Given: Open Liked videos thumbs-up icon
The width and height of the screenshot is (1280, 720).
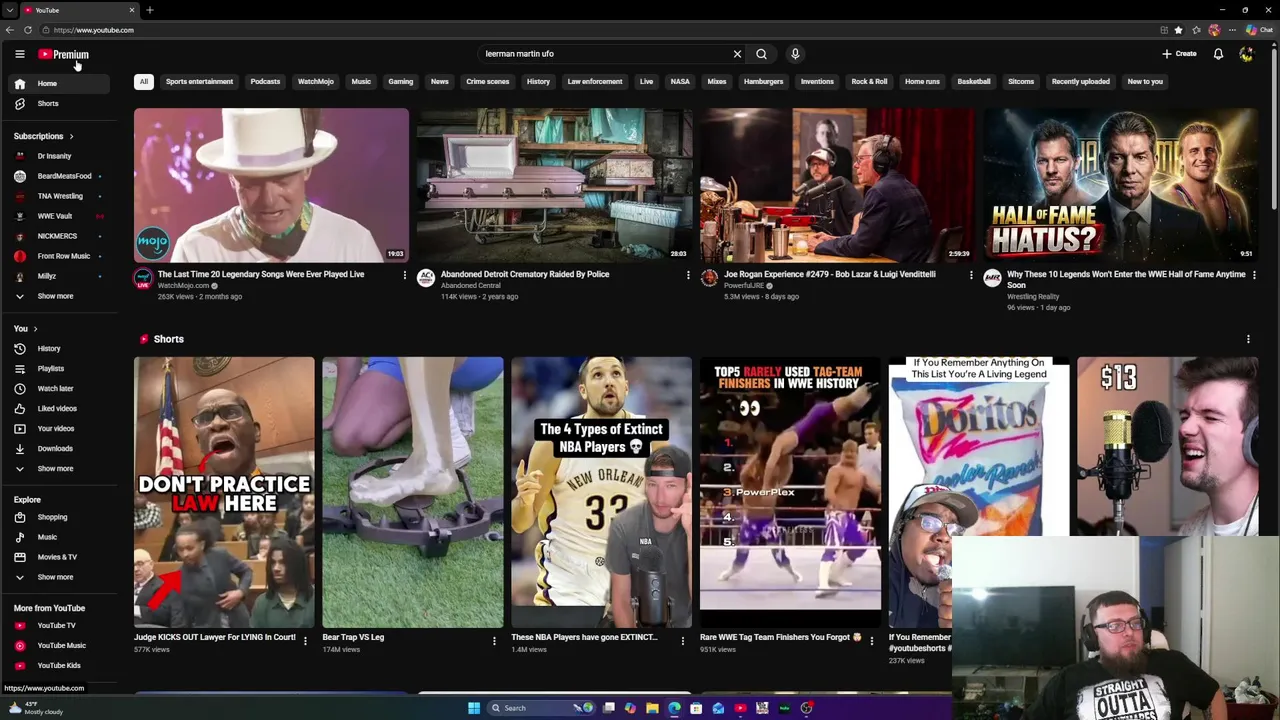Looking at the screenshot, I should [x=19, y=408].
